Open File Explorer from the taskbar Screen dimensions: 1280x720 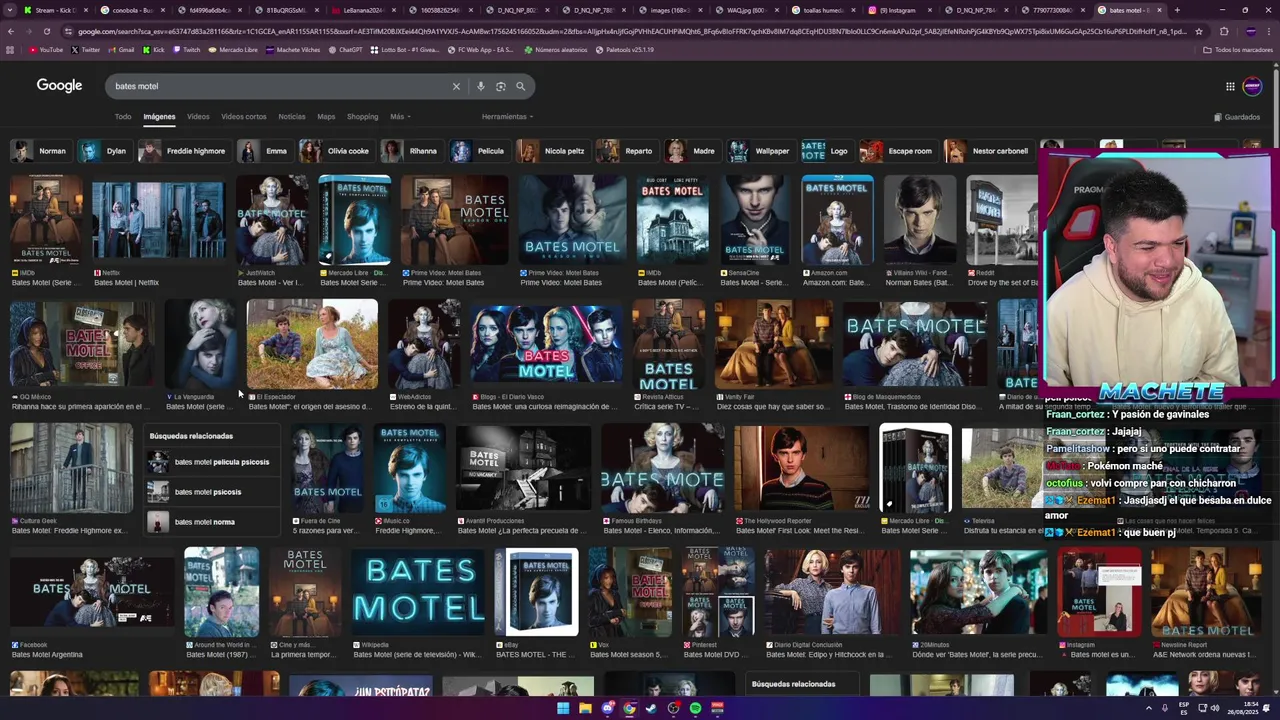585,708
